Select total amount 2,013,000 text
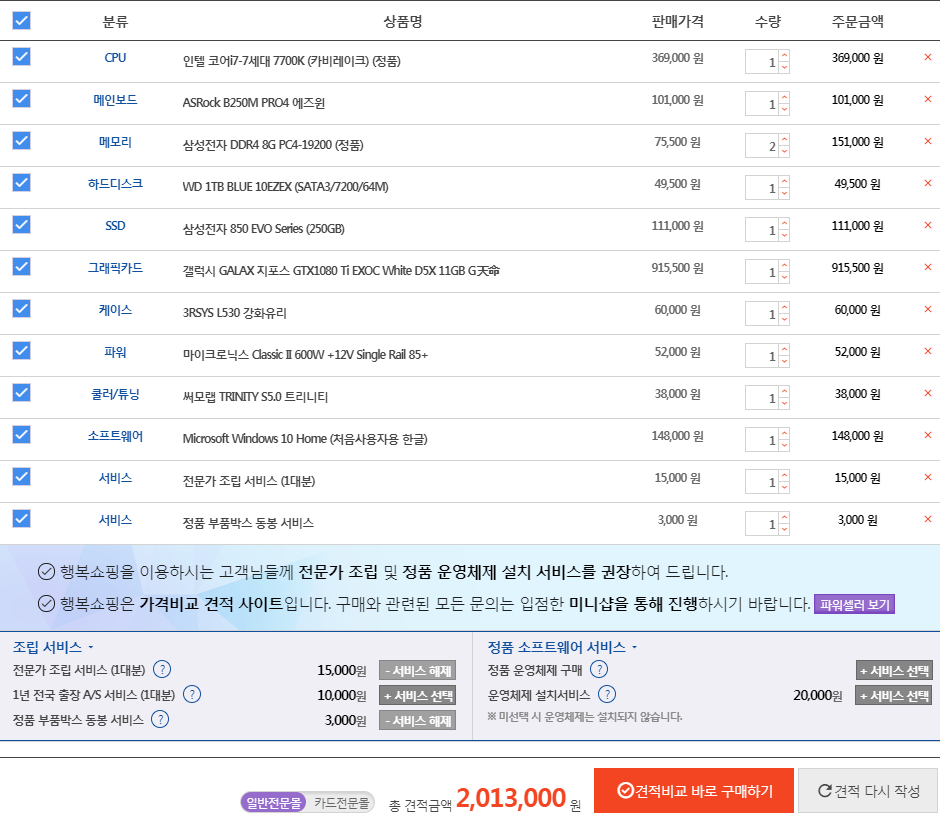Image resolution: width=940 pixels, height=822 pixels. [x=511, y=798]
